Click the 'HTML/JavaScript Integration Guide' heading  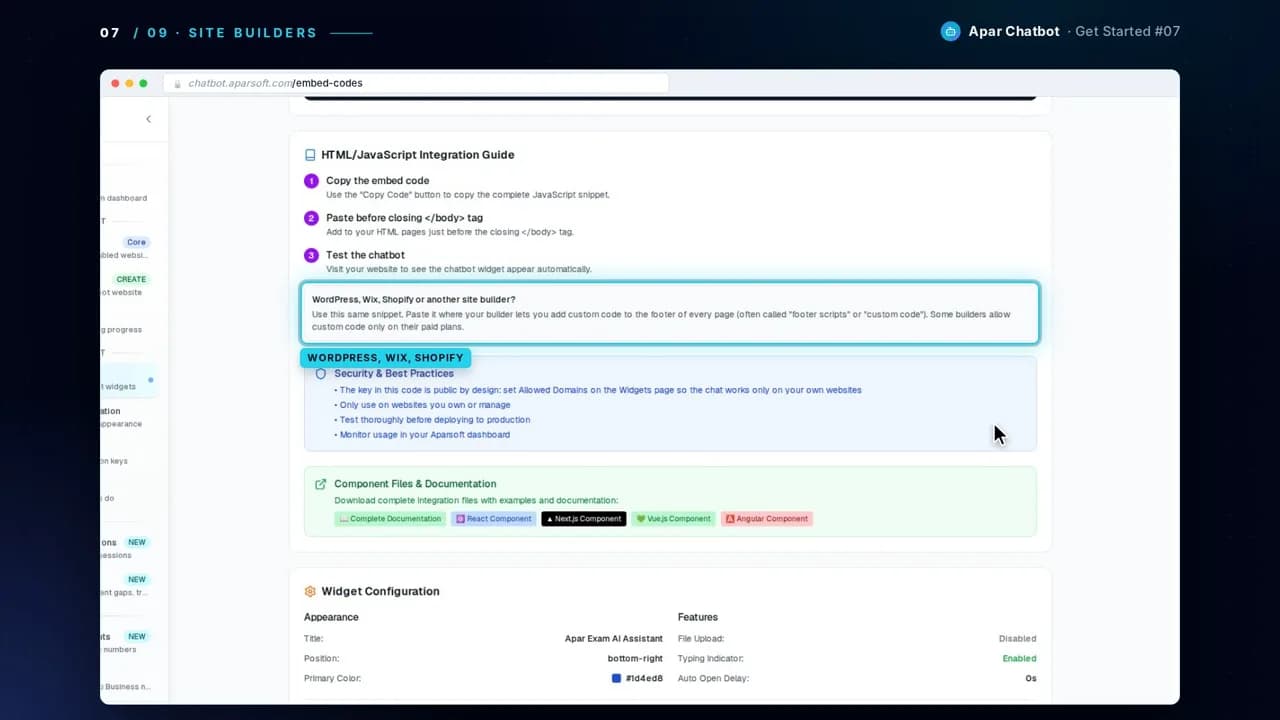click(418, 155)
